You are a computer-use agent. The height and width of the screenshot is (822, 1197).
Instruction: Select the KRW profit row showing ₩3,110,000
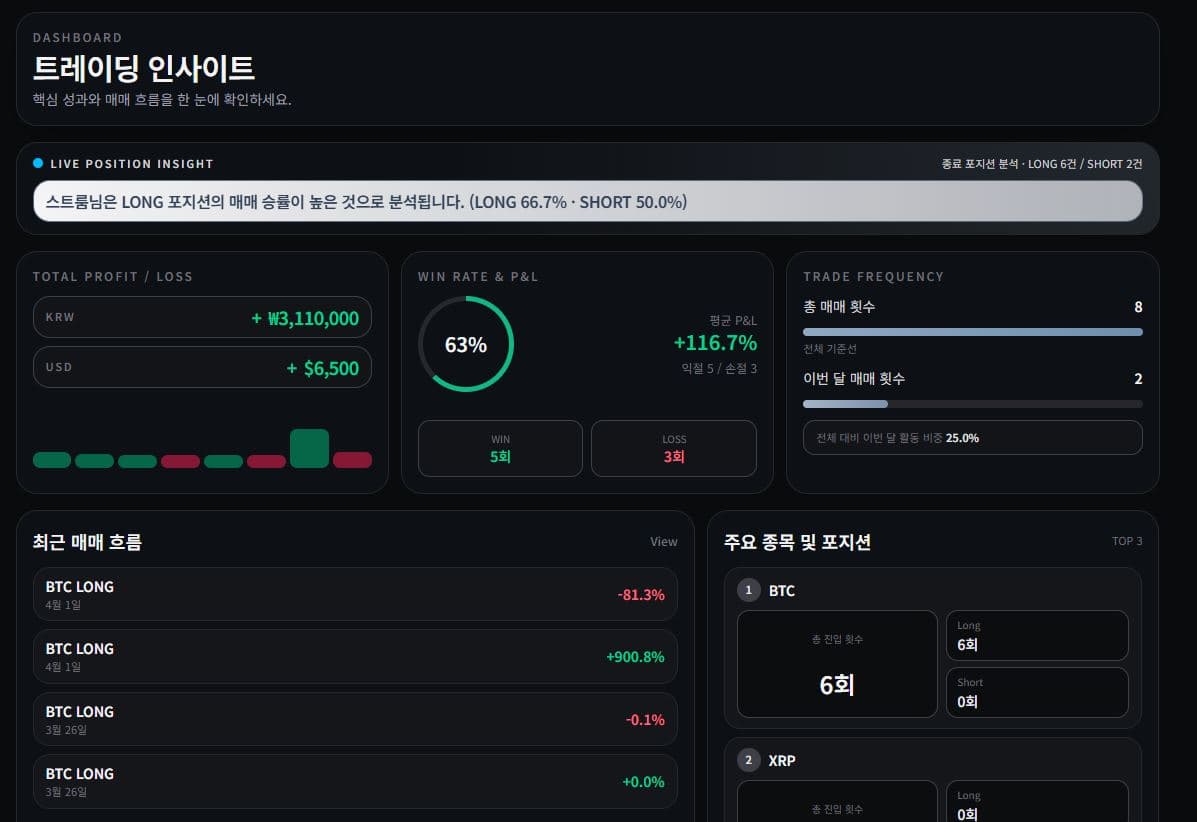202,317
